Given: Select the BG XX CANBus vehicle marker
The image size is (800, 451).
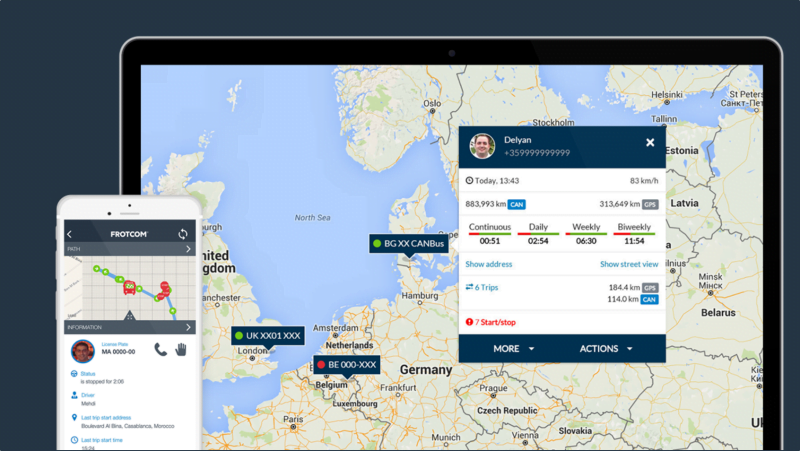Looking at the screenshot, I should coord(410,243).
